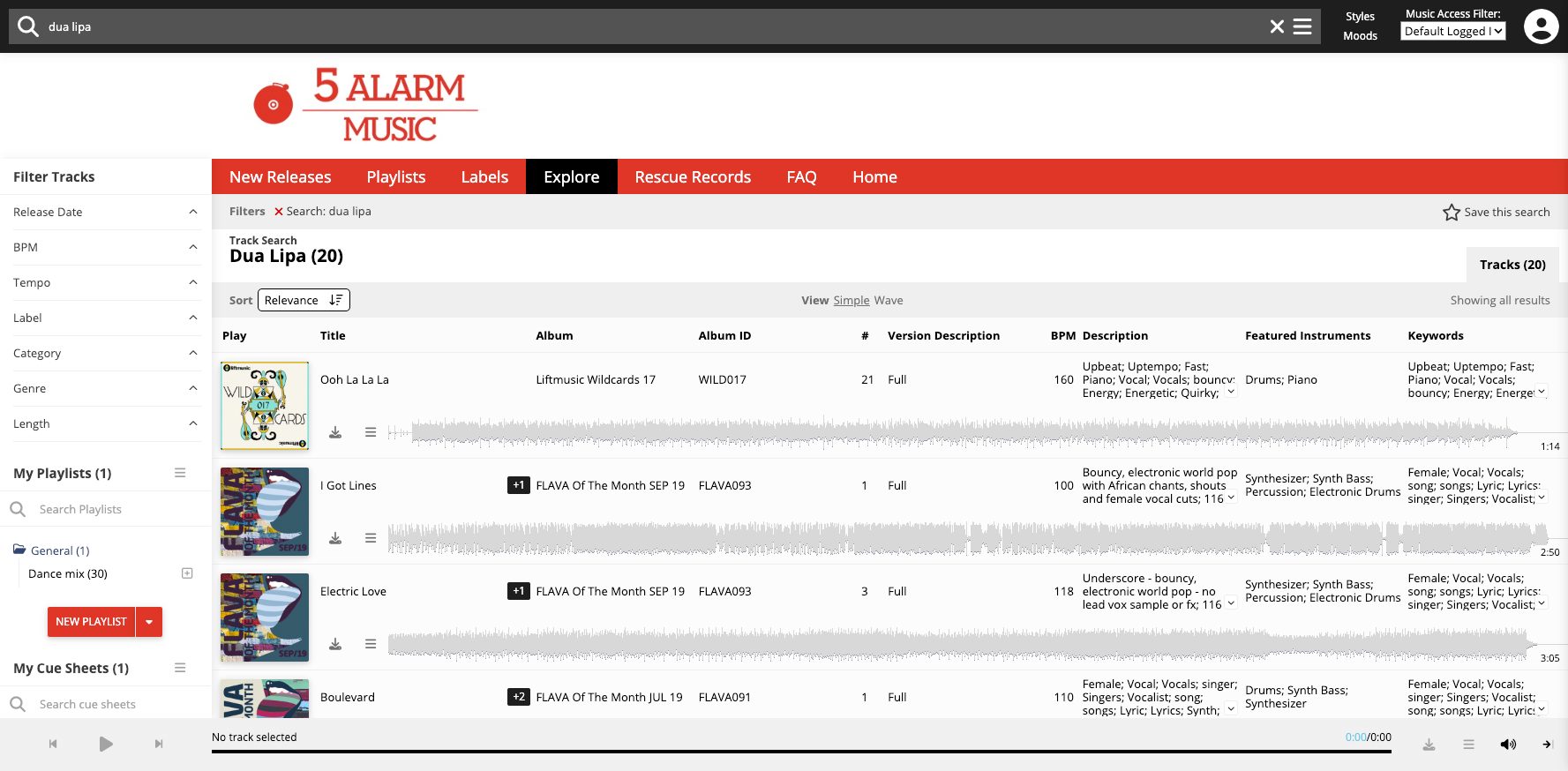This screenshot has width=1568, height=771.
Task: Skip to next track in player
Action: click(x=159, y=744)
